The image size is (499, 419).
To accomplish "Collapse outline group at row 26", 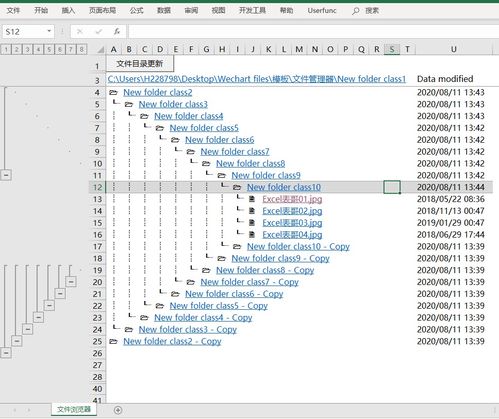I will tap(6, 353).
